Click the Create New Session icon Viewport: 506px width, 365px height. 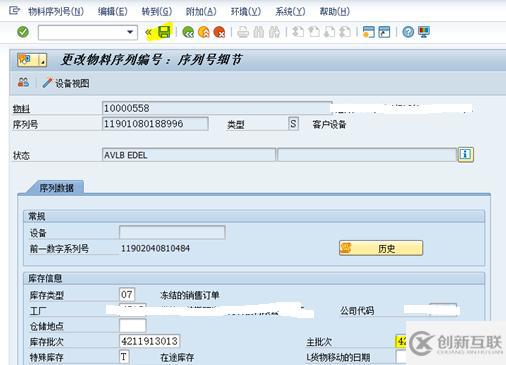pyautogui.click(x=368, y=32)
